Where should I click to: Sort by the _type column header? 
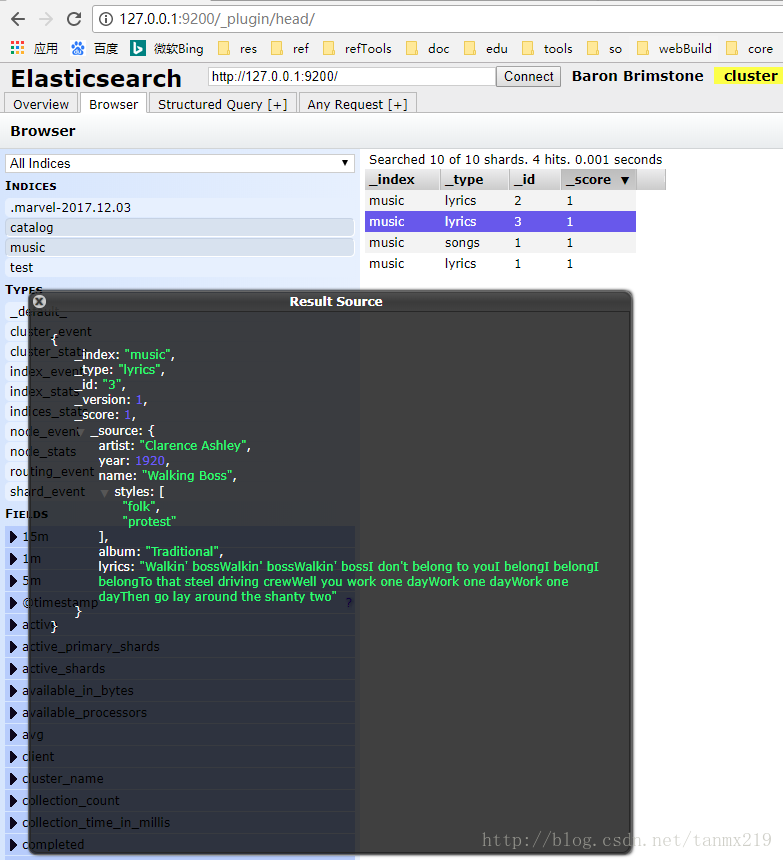(475, 179)
